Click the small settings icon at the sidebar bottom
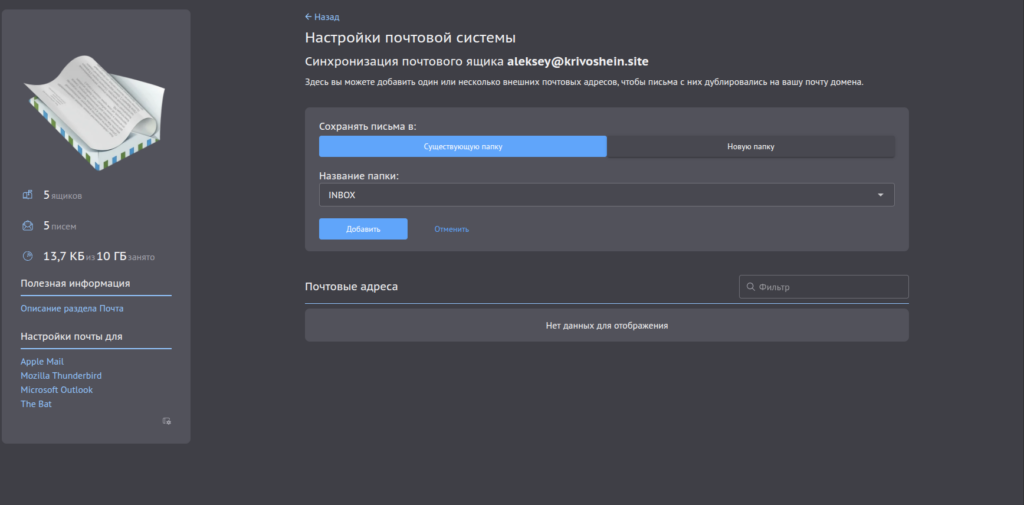This screenshot has height=505, width=1024. 167,421
